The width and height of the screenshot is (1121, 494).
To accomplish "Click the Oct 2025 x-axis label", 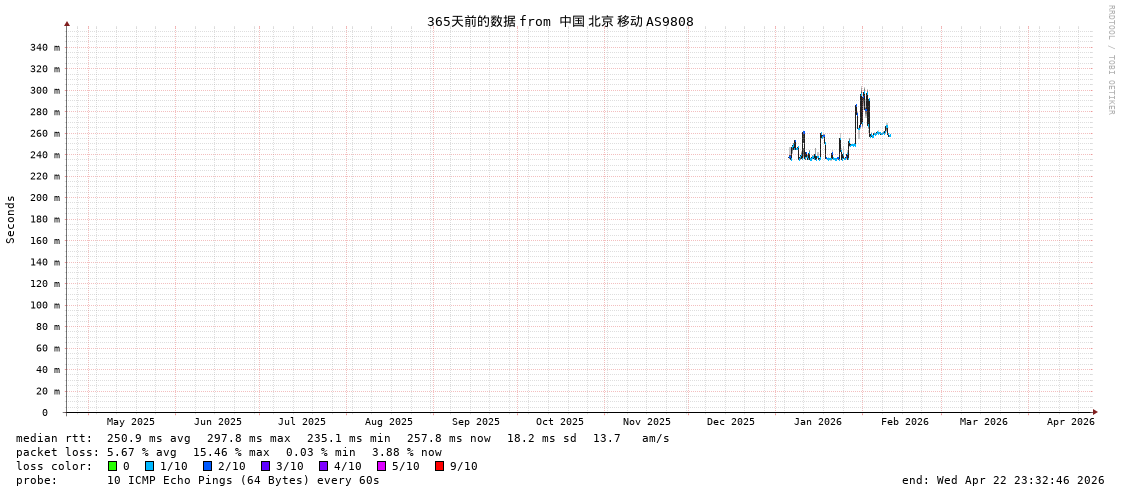I will (559, 422).
